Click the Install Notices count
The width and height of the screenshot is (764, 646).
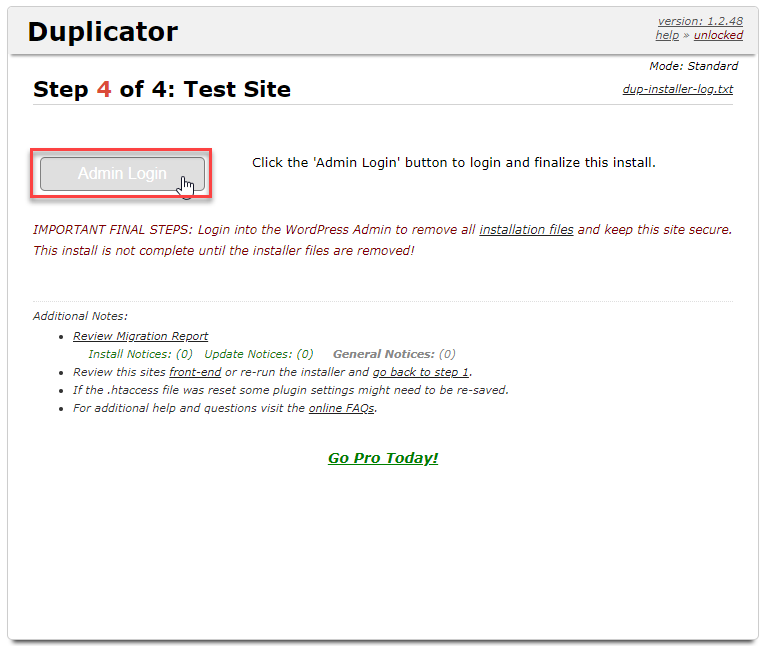pos(140,354)
